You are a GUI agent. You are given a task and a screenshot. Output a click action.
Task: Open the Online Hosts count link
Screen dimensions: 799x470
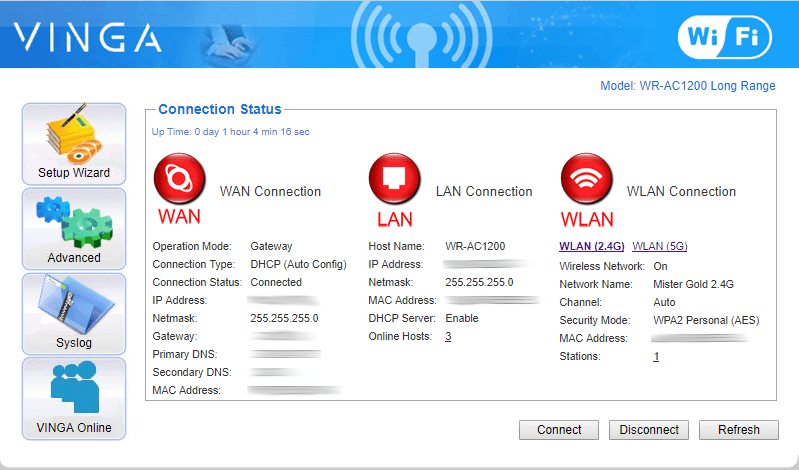pos(448,336)
